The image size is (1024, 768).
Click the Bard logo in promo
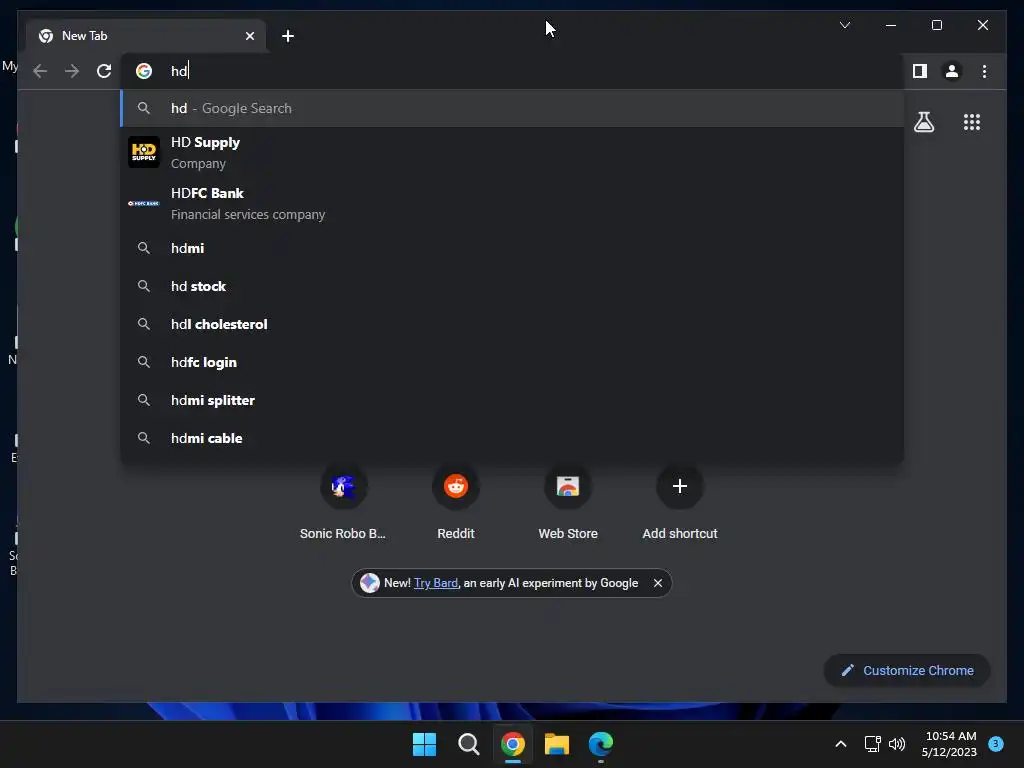[x=370, y=583]
